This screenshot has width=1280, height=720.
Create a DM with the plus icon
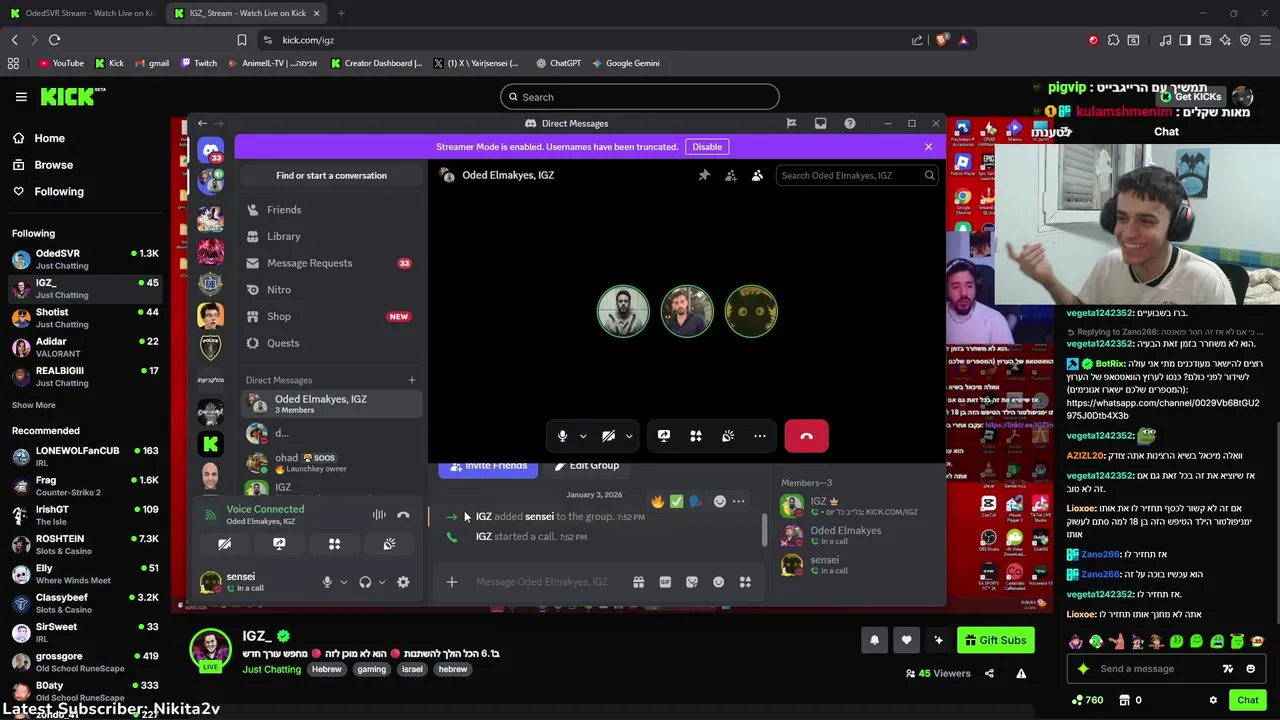point(411,380)
